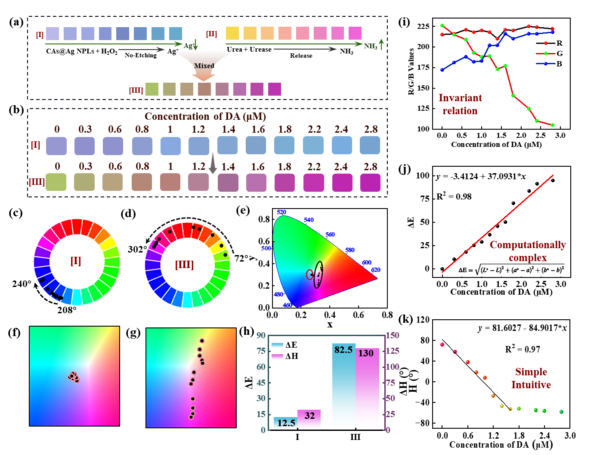
Task: Click the top dot in right color-space square
Action: coord(202,341)
